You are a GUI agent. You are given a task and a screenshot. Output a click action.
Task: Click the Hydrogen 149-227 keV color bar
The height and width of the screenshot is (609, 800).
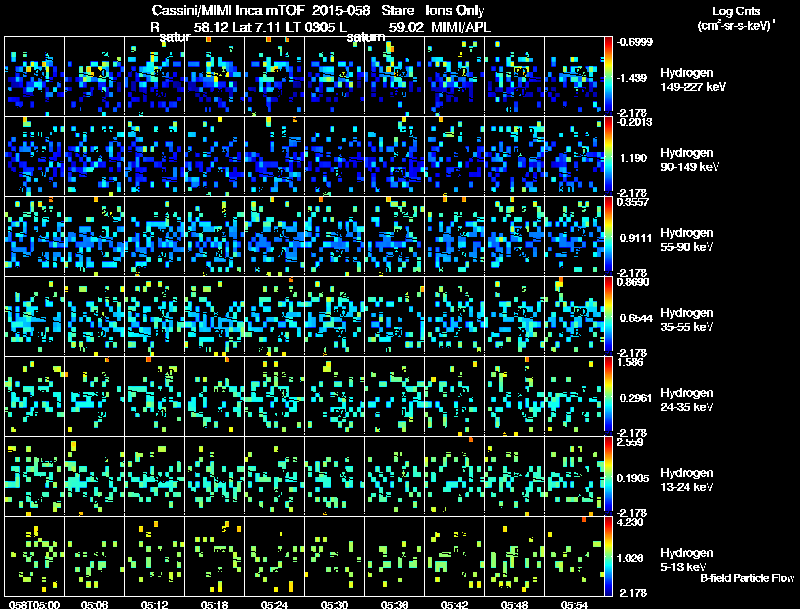pyautogui.click(x=610, y=75)
